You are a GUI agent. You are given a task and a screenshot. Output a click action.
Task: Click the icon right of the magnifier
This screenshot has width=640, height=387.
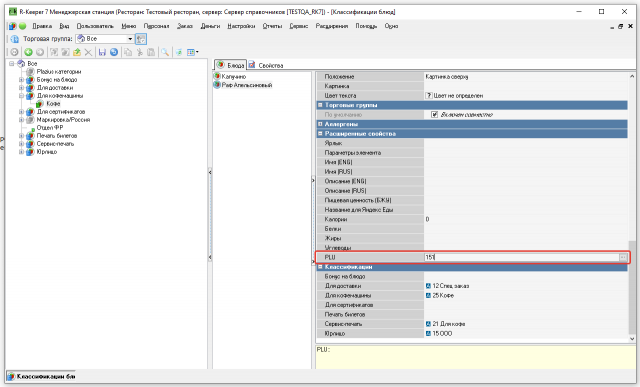click(x=179, y=52)
